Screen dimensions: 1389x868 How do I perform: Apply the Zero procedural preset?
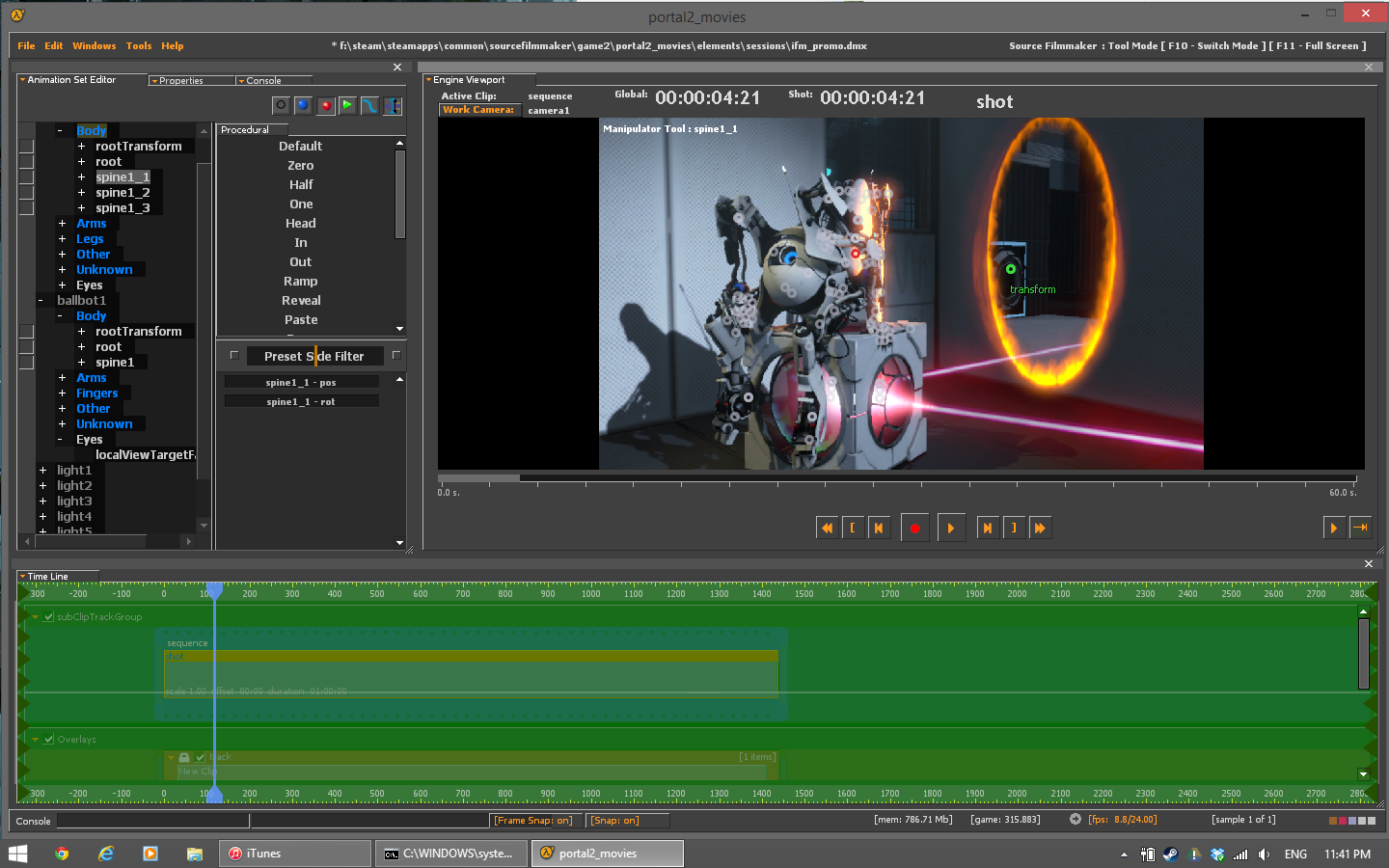point(301,166)
